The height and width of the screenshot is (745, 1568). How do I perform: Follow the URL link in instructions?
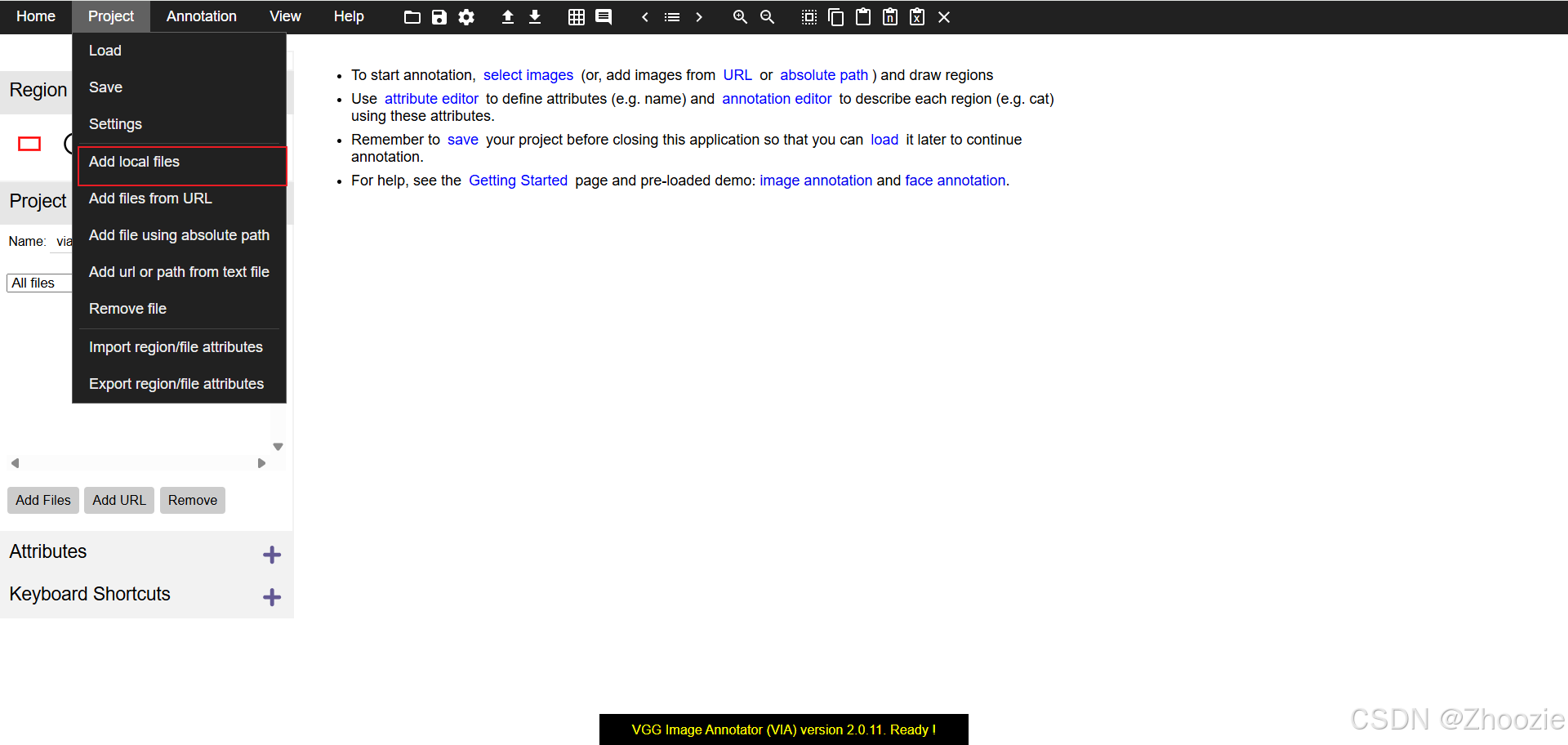(x=737, y=75)
